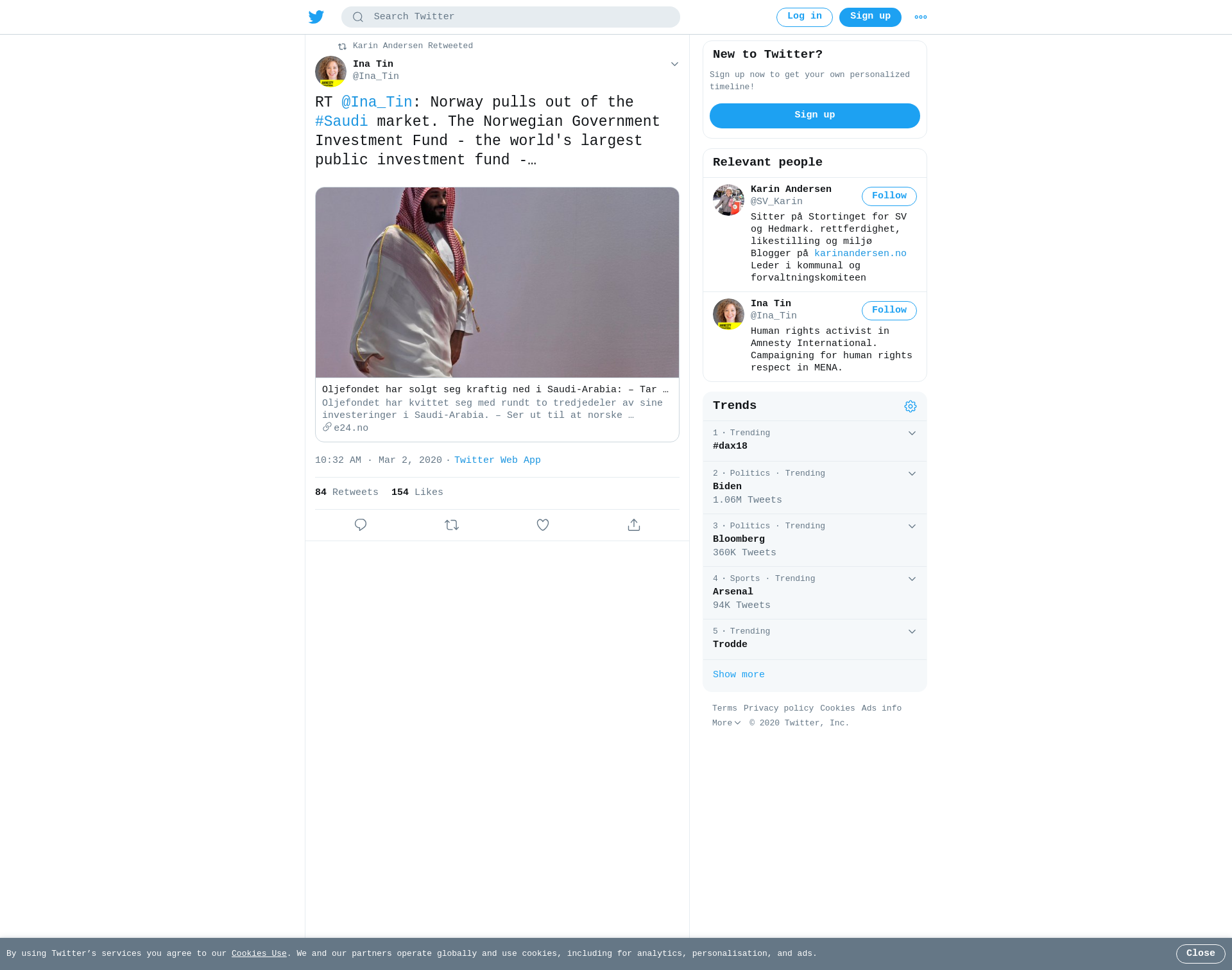Focus the Search Twitter field
1232x970 pixels.
[511, 17]
